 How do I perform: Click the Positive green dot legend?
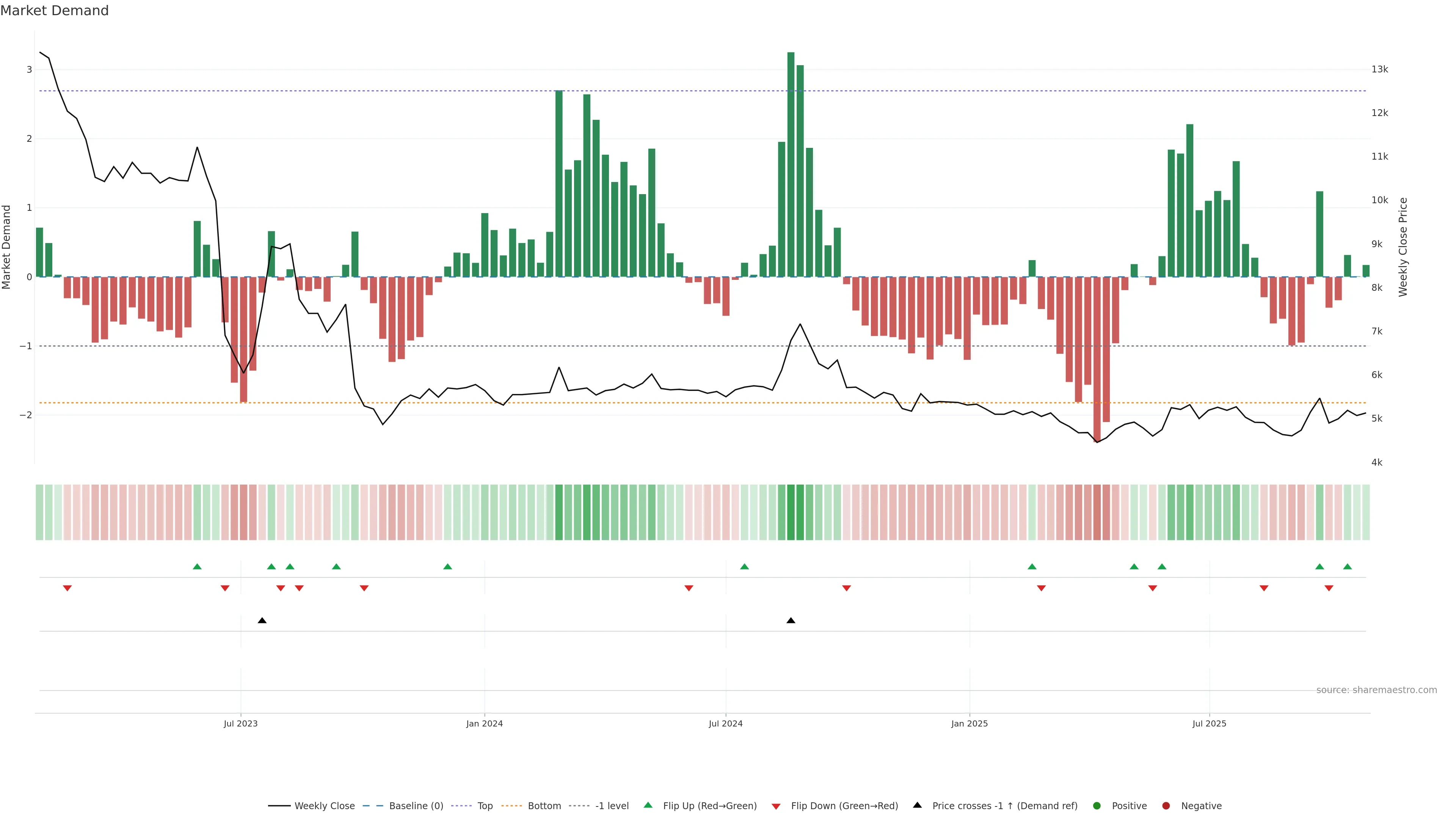[1097, 806]
